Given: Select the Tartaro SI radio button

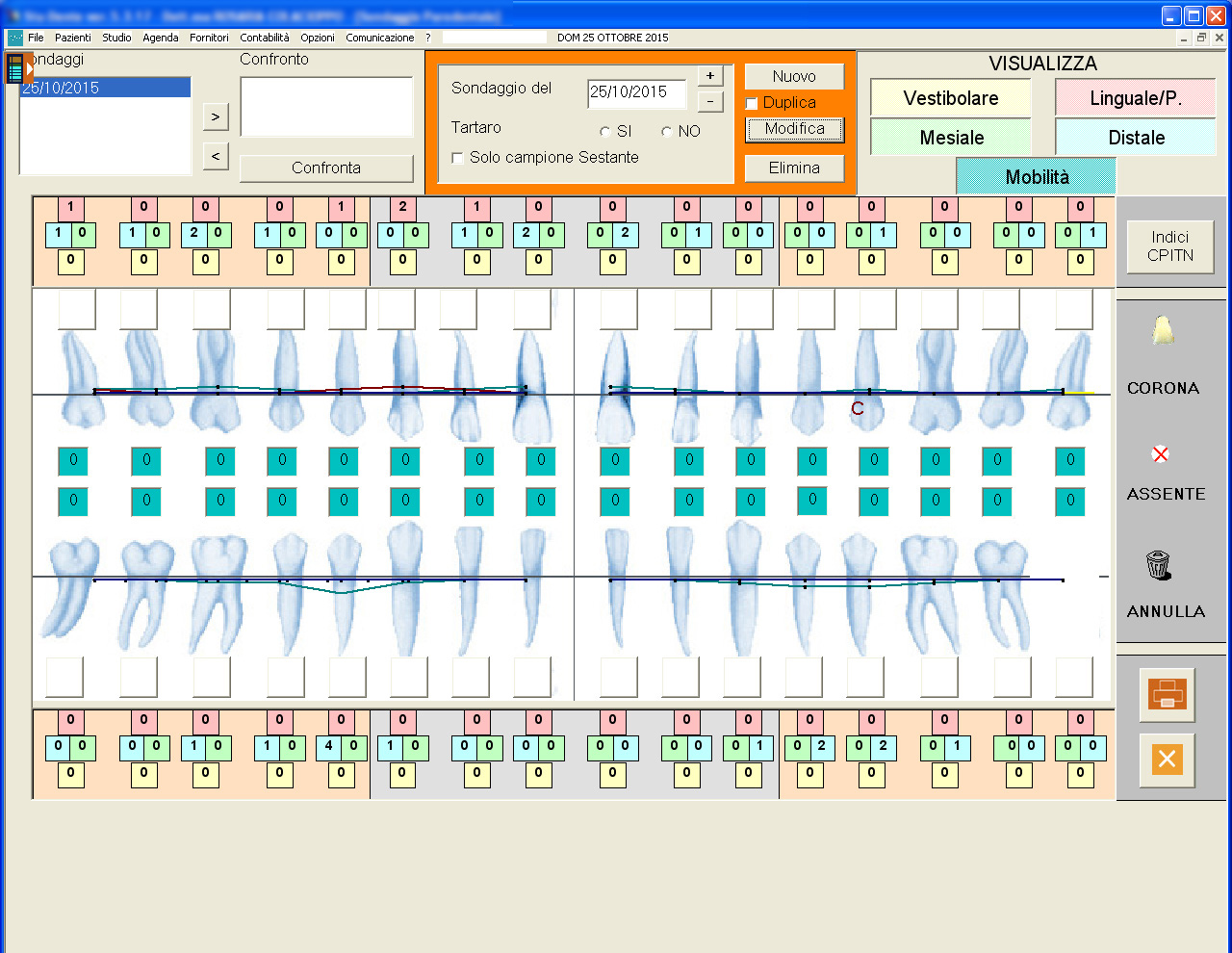Looking at the screenshot, I should 604,132.
